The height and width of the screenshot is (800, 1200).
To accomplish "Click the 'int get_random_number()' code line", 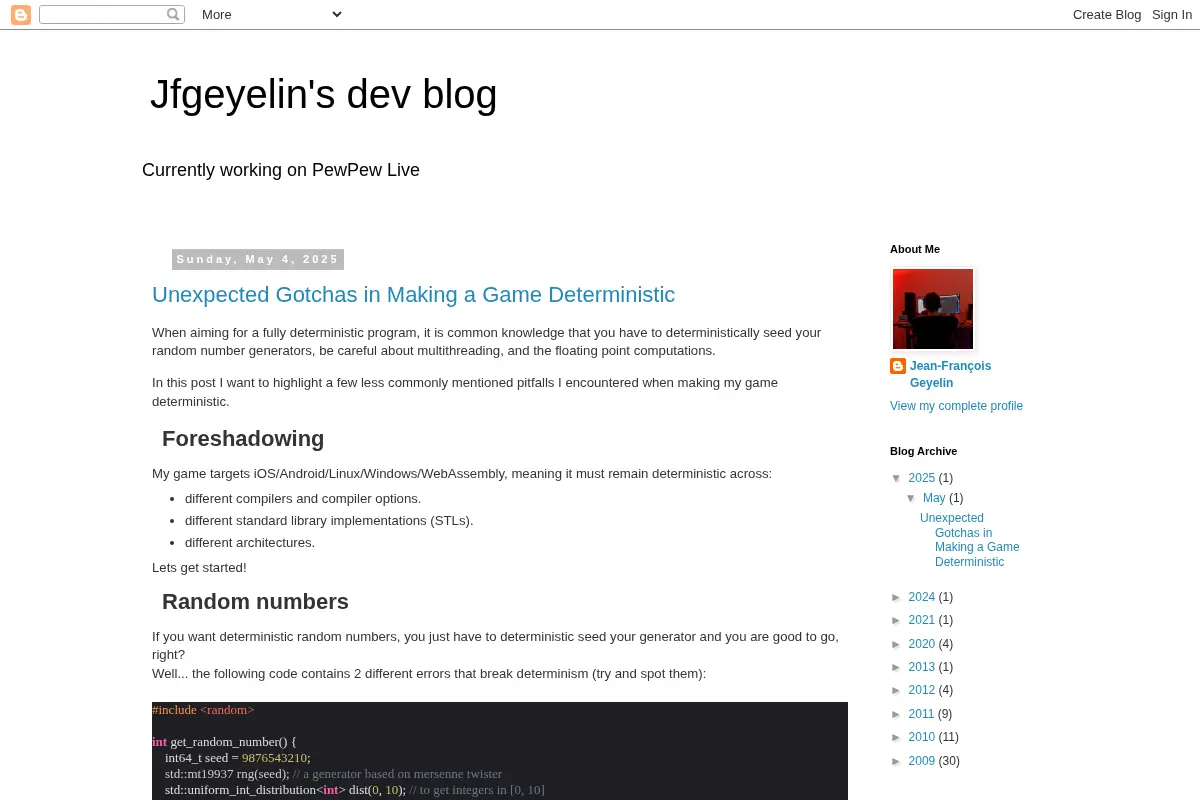I will [x=224, y=742].
